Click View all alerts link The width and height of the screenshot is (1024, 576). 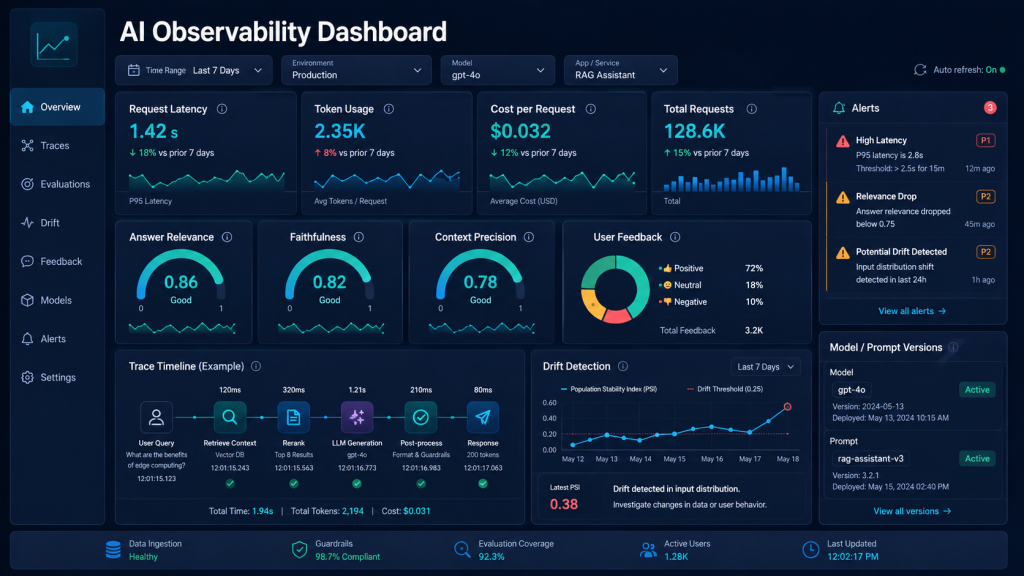click(x=912, y=312)
